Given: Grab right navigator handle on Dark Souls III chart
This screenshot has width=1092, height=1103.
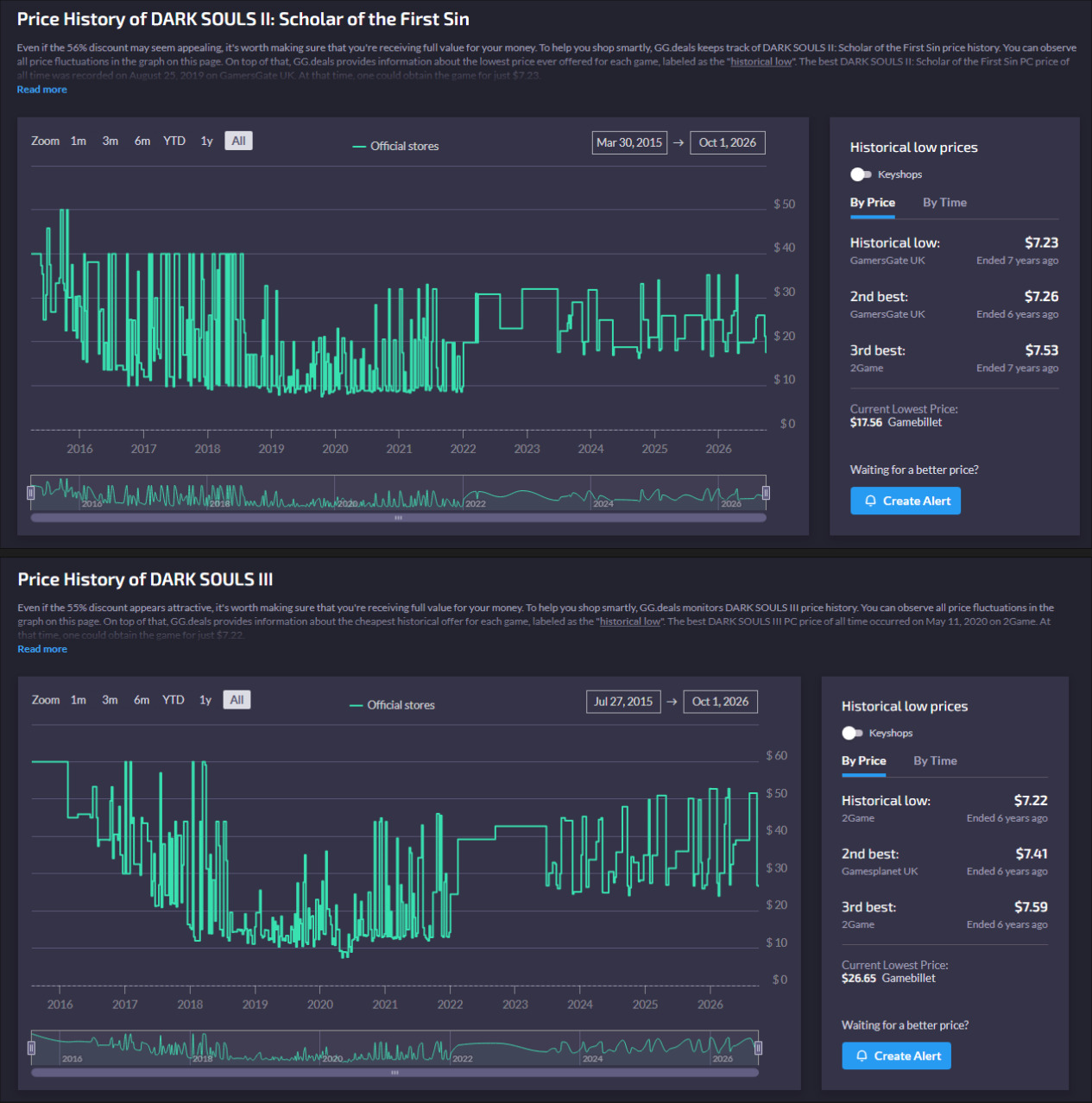Looking at the screenshot, I should tap(758, 1048).
